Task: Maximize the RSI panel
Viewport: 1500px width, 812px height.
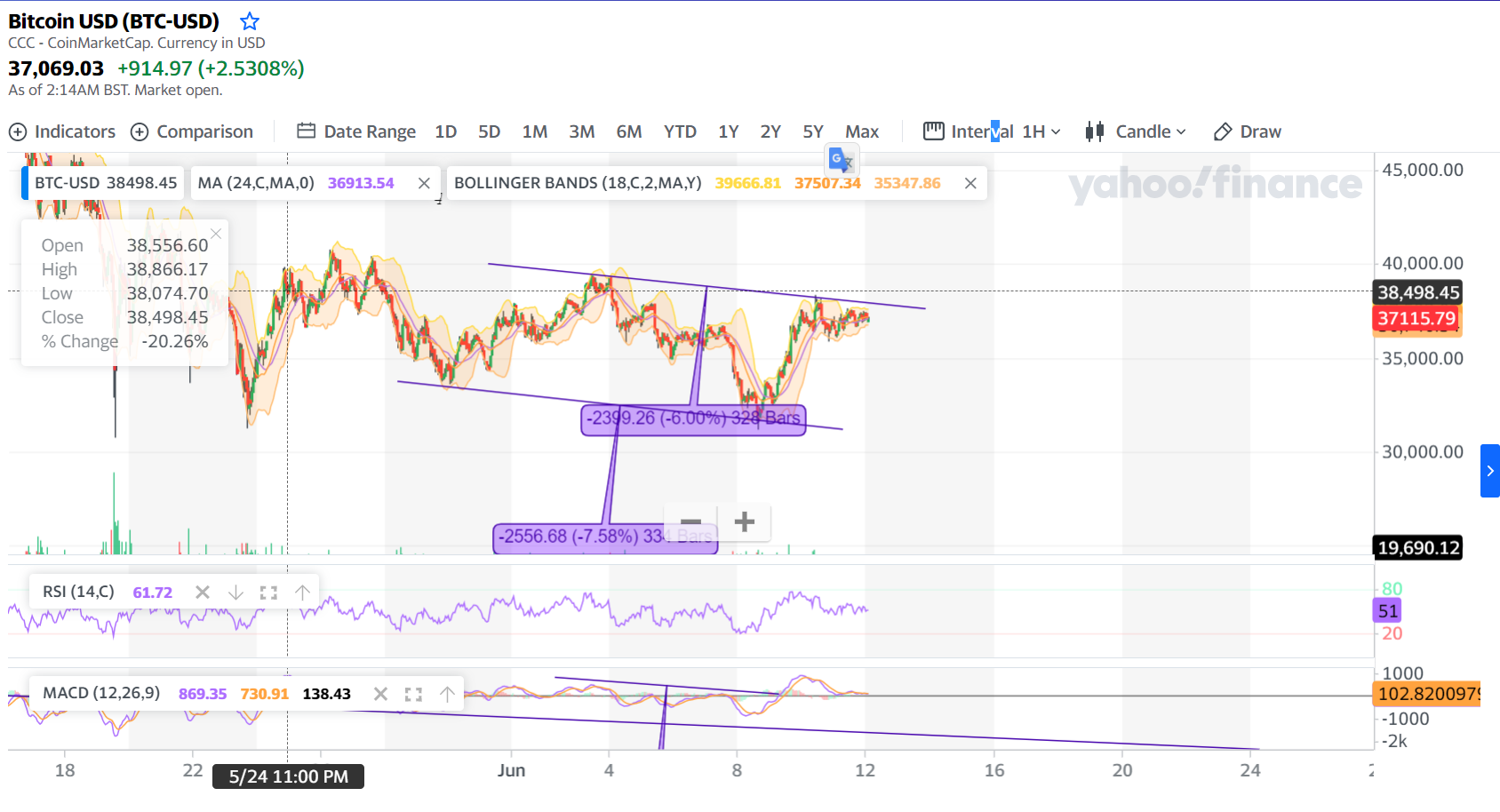Action: point(268,593)
